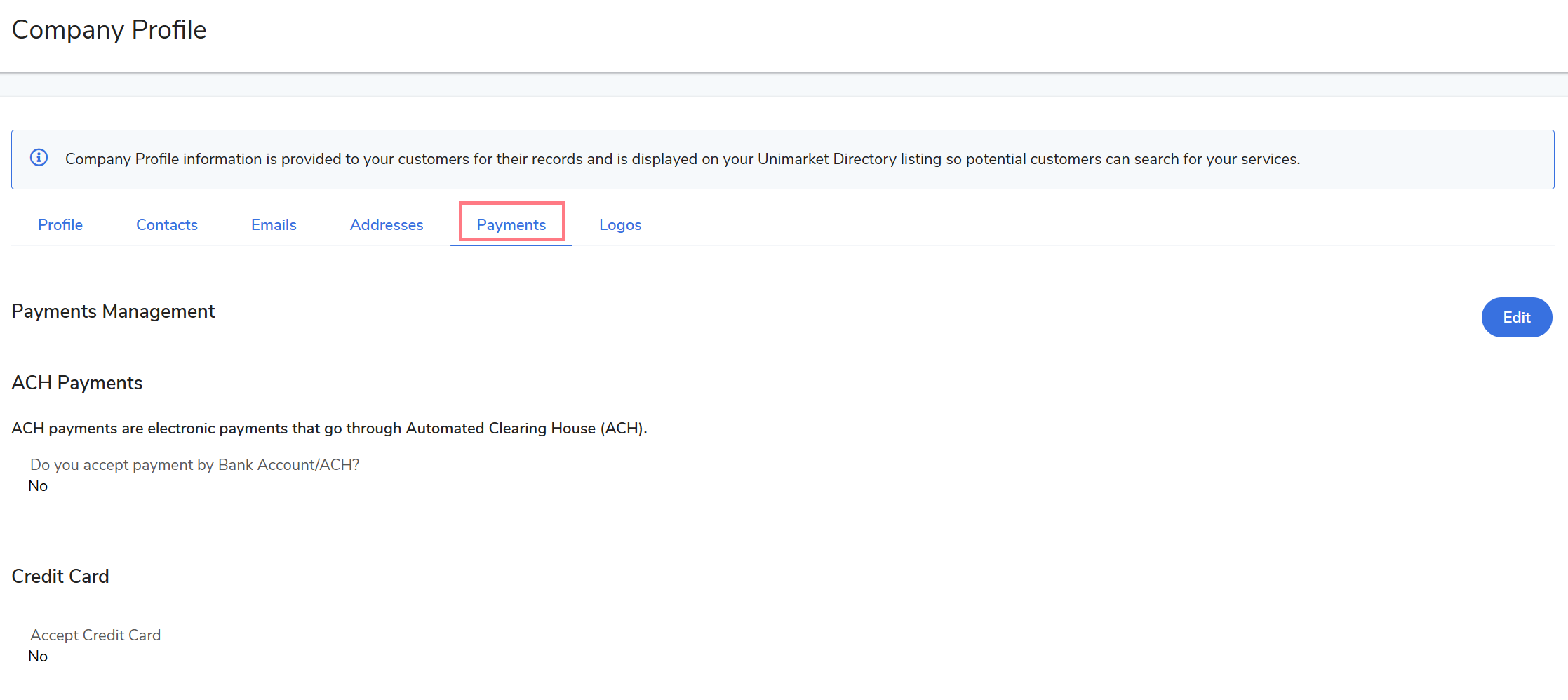
Task: Select the ACH Payments section heading
Action: coord(77,383)
